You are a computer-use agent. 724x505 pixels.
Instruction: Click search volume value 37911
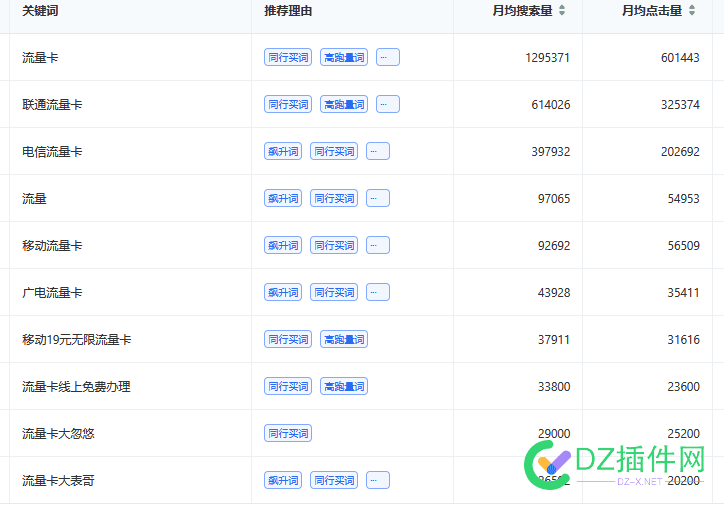(554, 340)
